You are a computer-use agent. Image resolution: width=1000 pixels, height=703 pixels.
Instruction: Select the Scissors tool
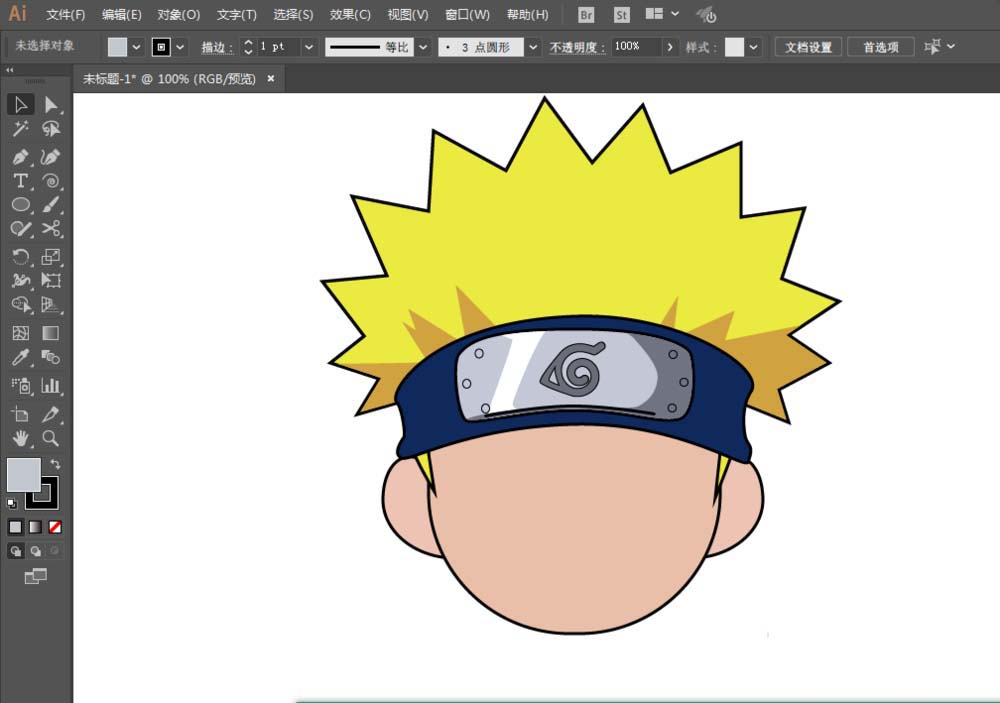tap(51, 229)
